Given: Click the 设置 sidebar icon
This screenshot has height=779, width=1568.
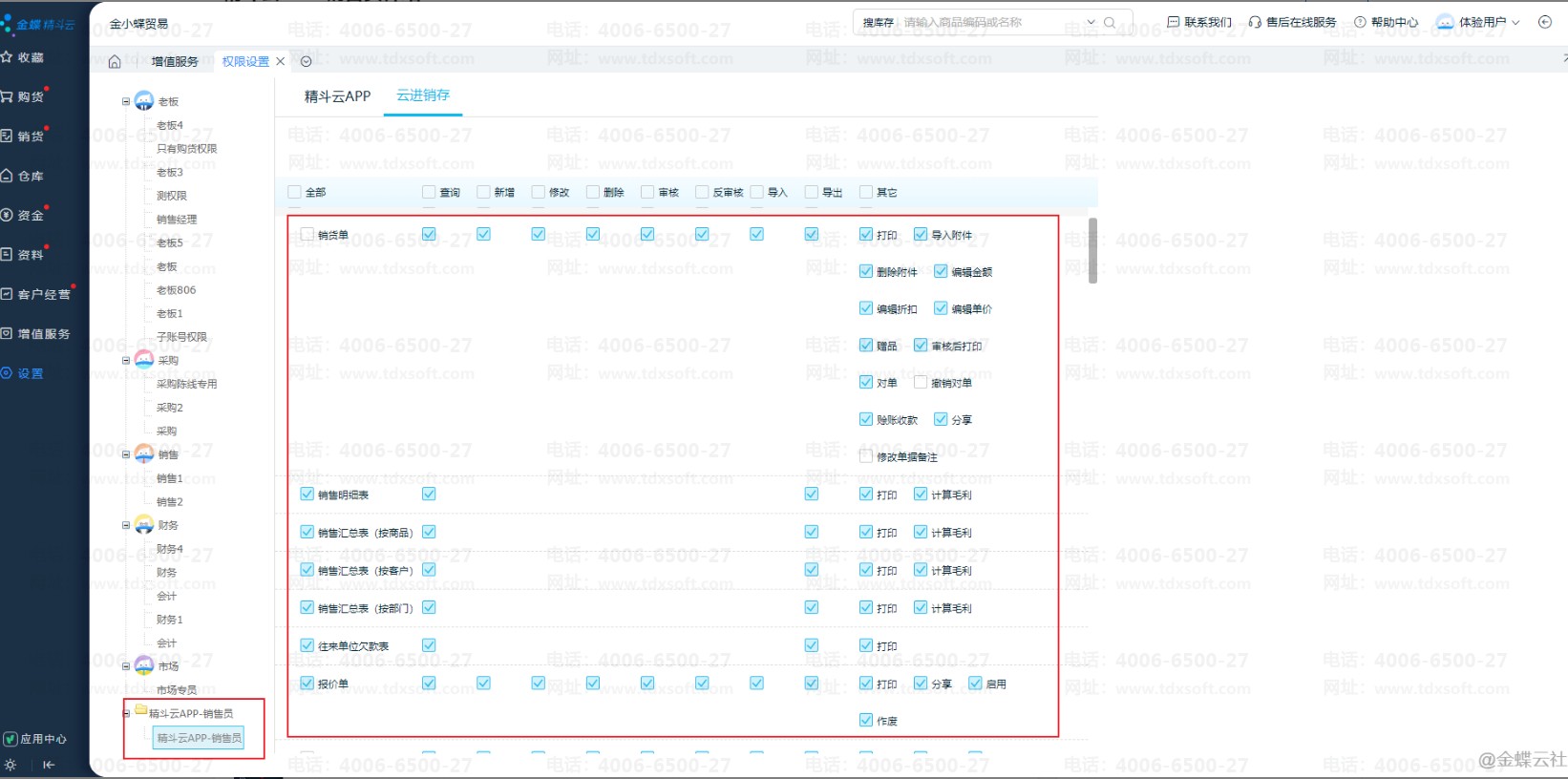Looking at the screenshot, I should pos(8,373).
